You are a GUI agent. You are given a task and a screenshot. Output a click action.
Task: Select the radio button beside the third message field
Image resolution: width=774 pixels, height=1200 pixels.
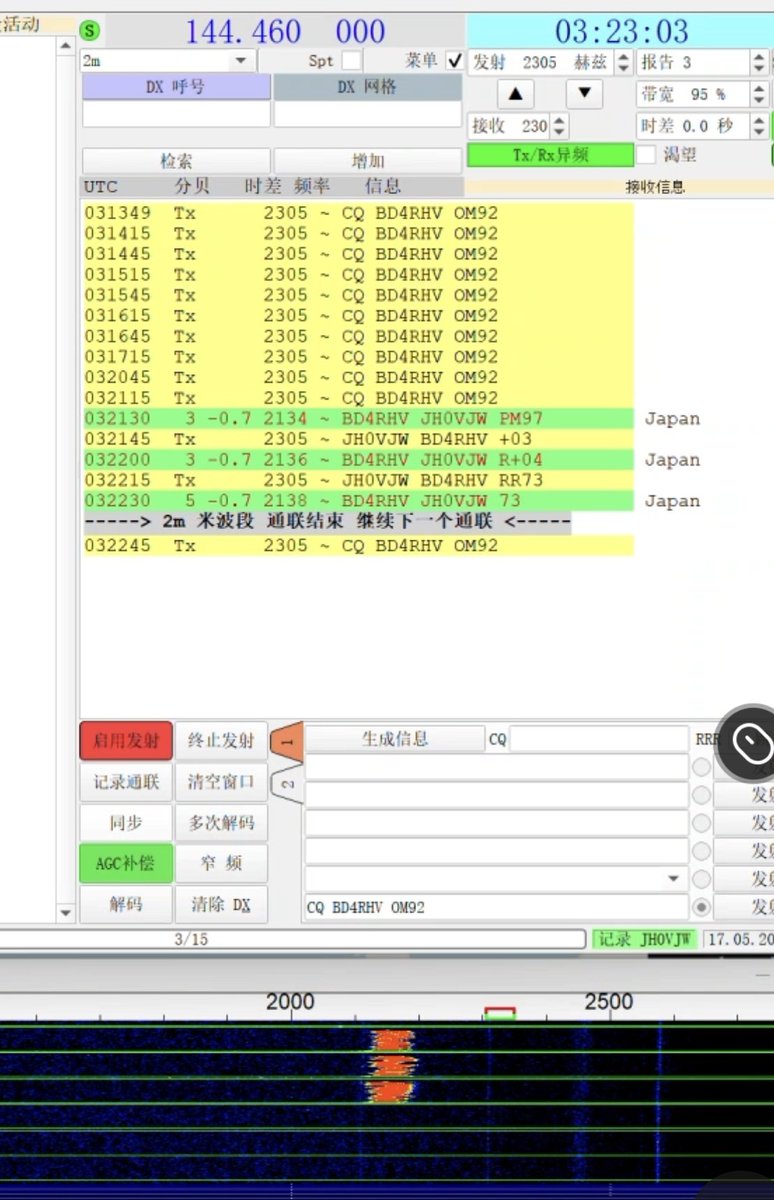[702, 823]
